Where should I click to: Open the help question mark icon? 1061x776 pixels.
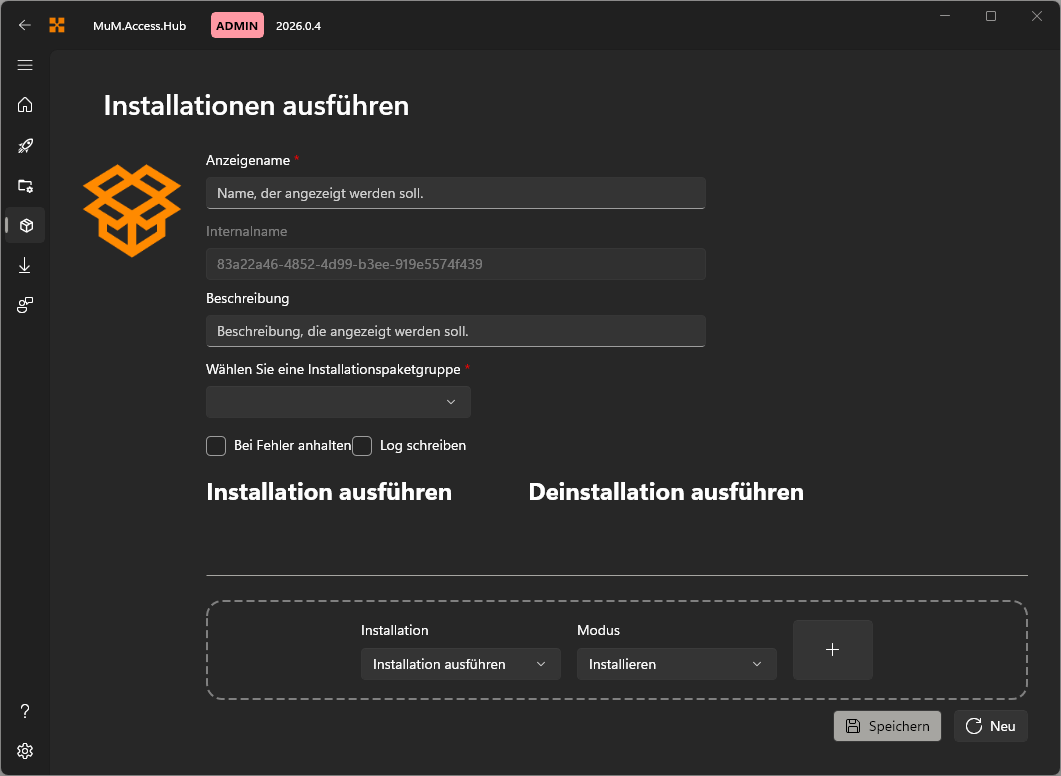coord(24,710)
